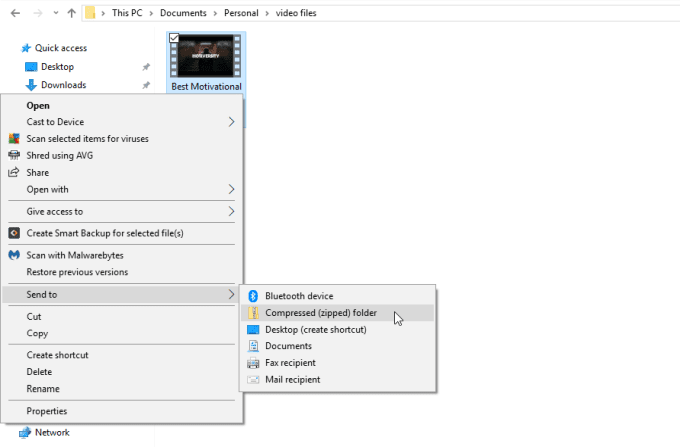Image resolution: width=680 pixels, height=447 pixels.
Task: Expand the Give access to submenu arrow
Action: (231, 211)
